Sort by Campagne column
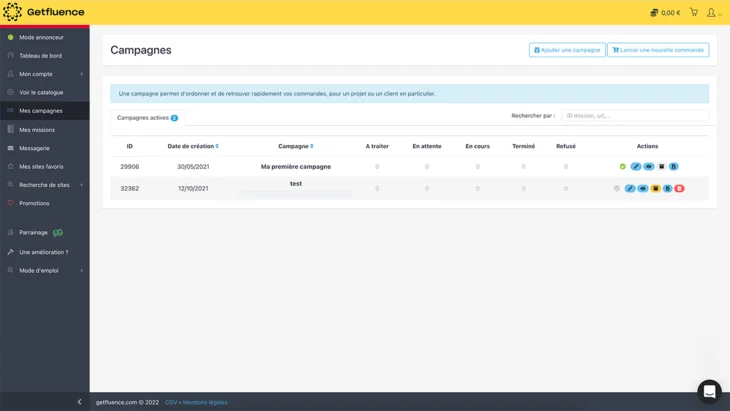 pos(296,146)
